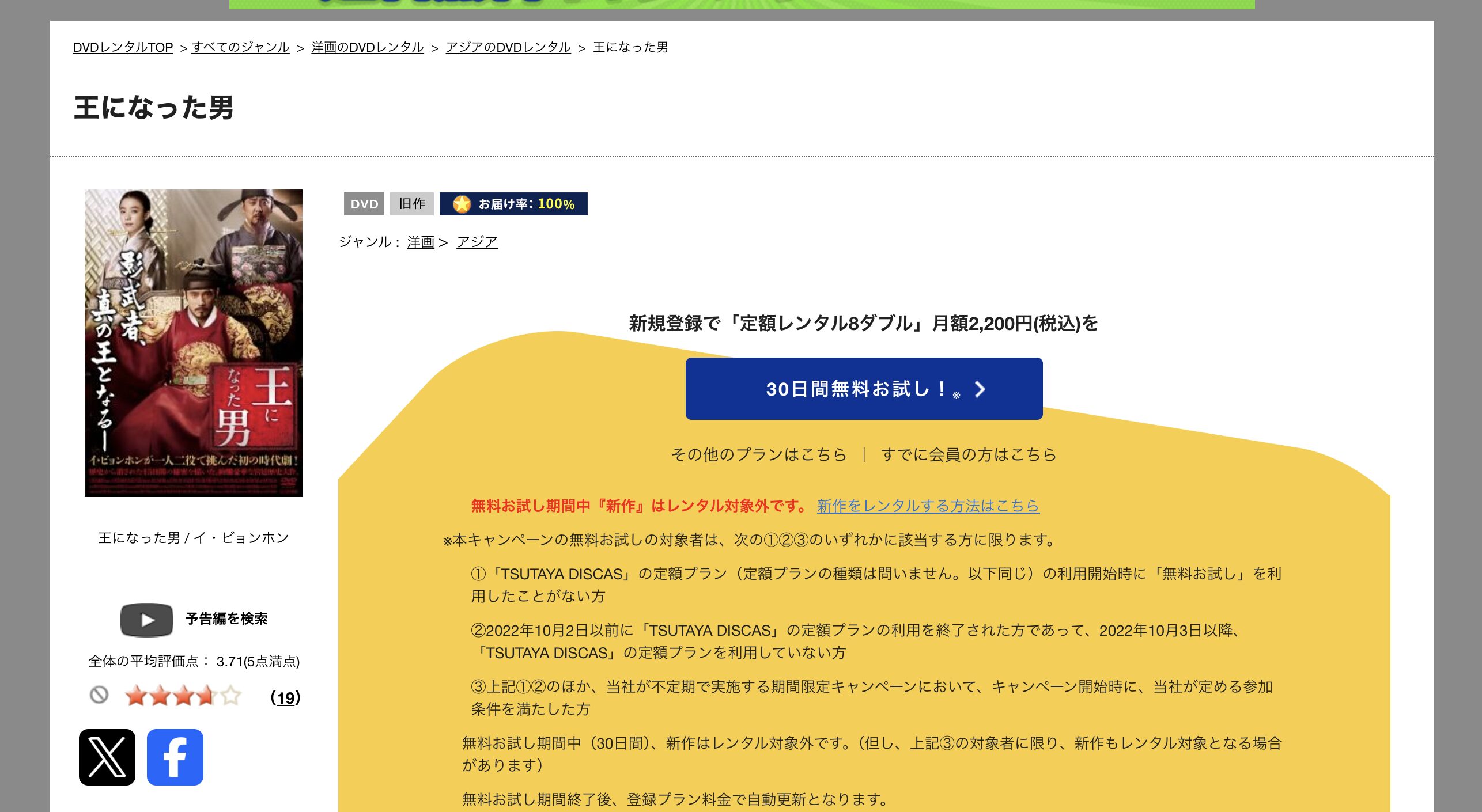Image resolution: width=1482 pixels, height=812 pixels.
Task: Share on X (Twitter) icon
Action: click(x=107, y=757)
